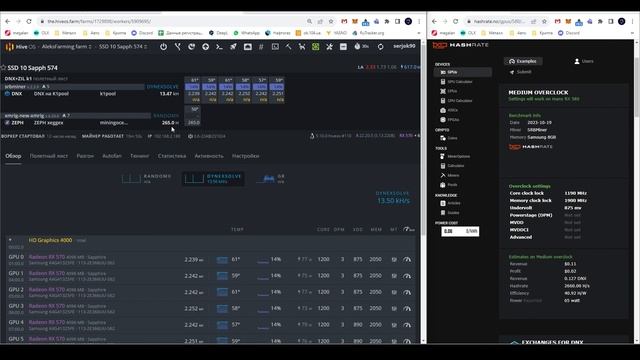Open ASICs item in hashrate.no sidebar
Viewport: 640px width, 360px height.
[x=449, y=110]
